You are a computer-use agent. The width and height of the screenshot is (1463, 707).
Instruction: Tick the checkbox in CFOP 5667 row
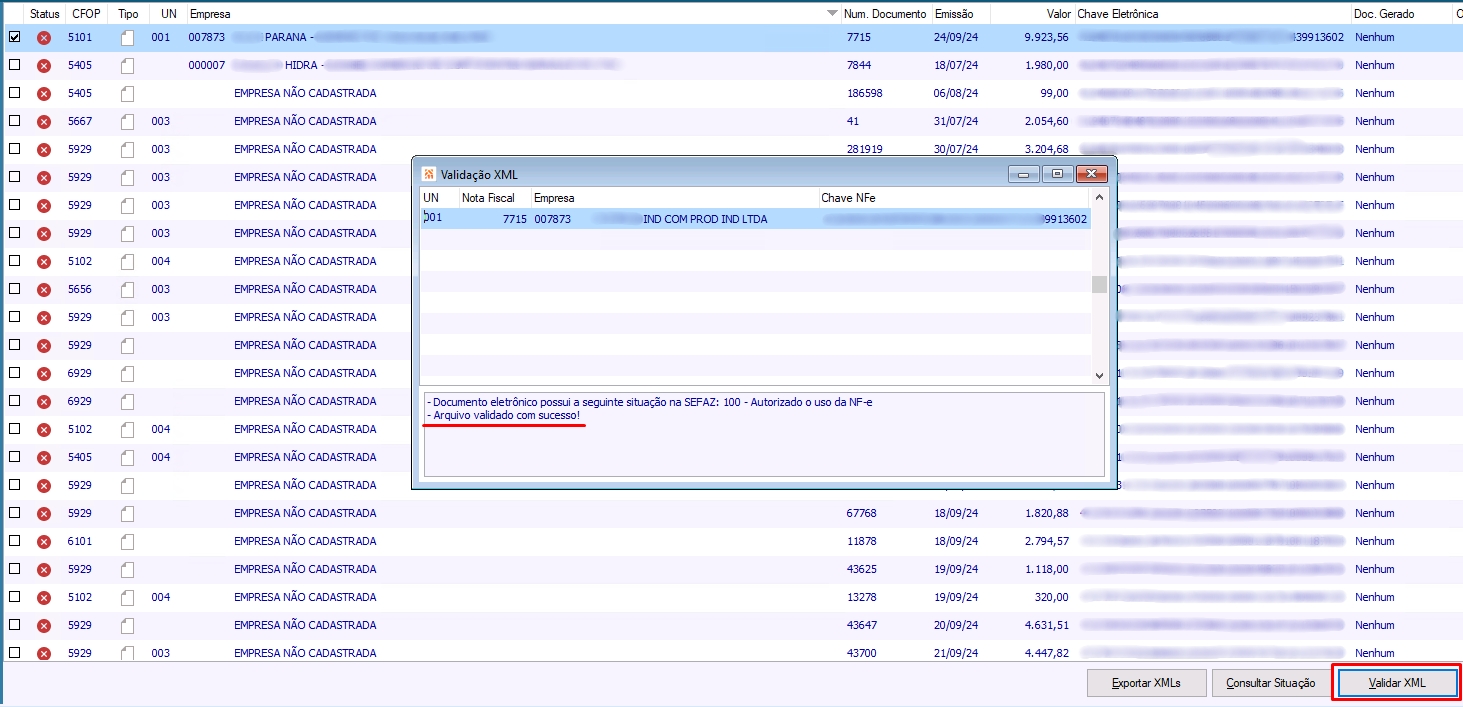pyautogui.click(x=14, y=121)
